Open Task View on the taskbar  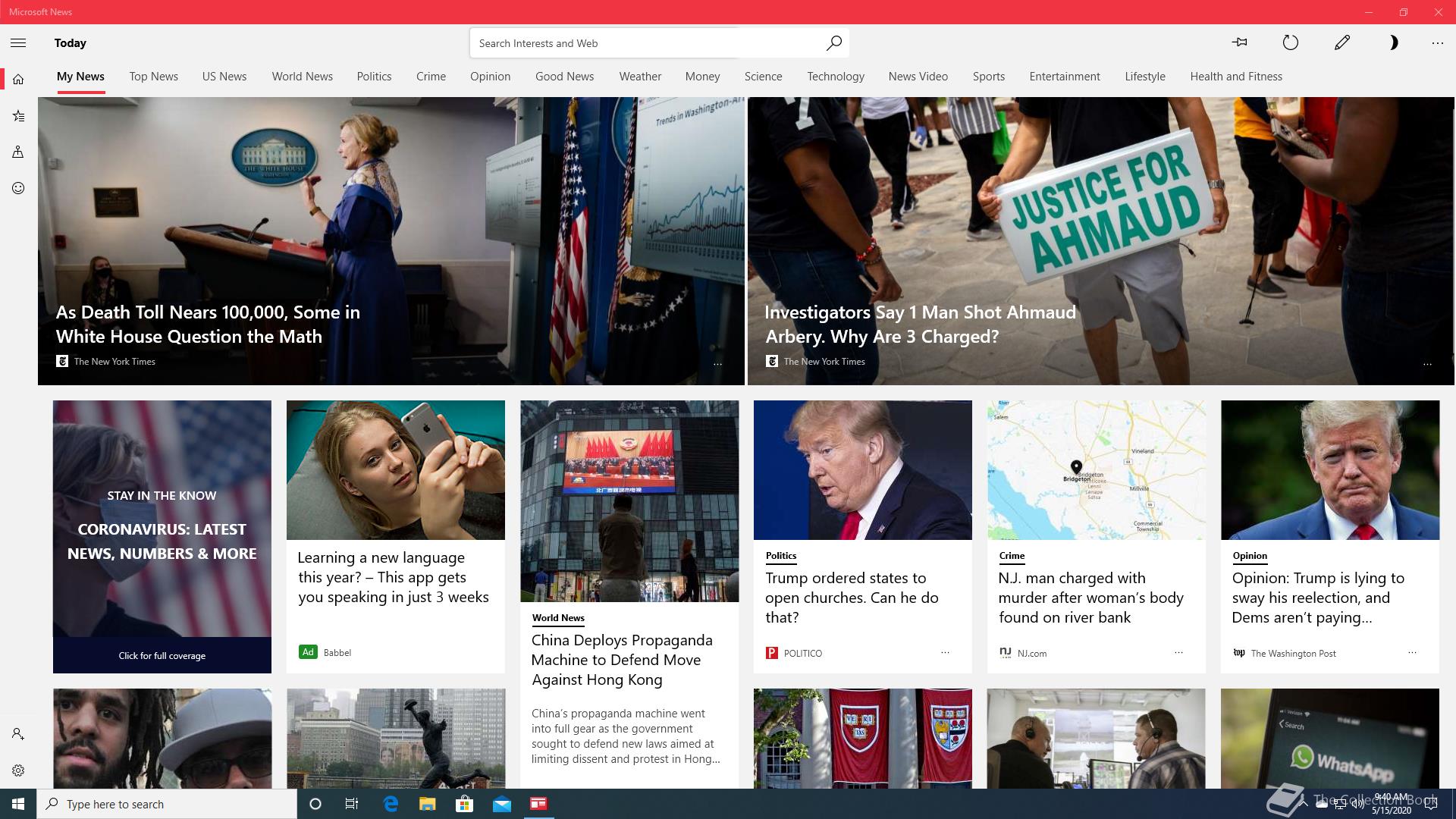(x=352, y=804)
